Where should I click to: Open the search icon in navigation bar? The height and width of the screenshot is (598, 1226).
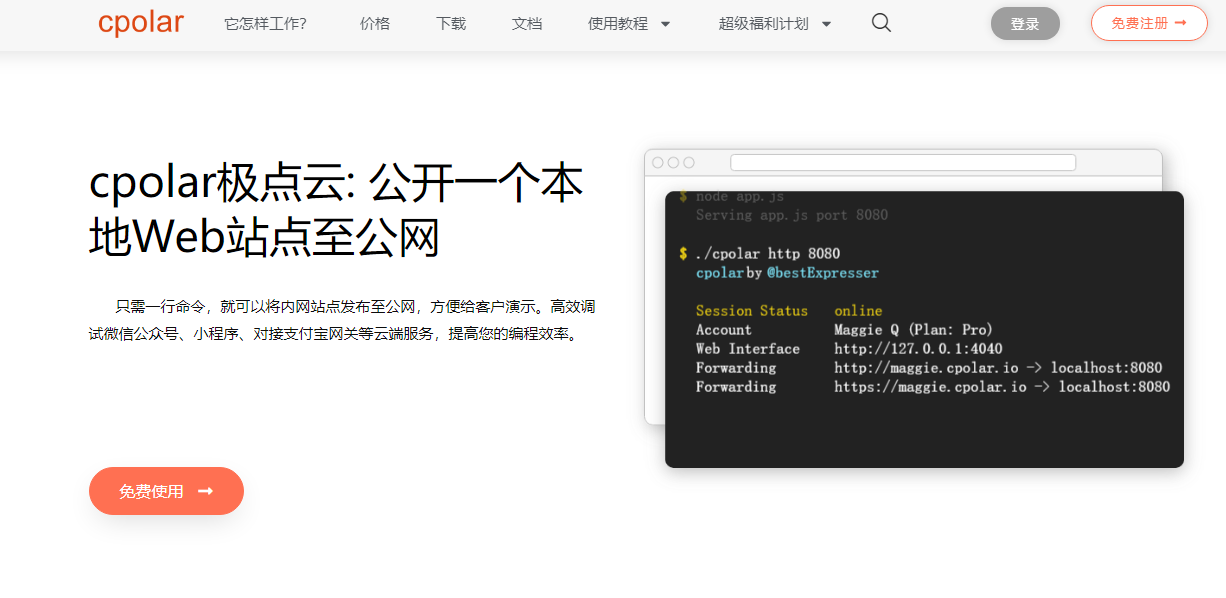point(880,22)
